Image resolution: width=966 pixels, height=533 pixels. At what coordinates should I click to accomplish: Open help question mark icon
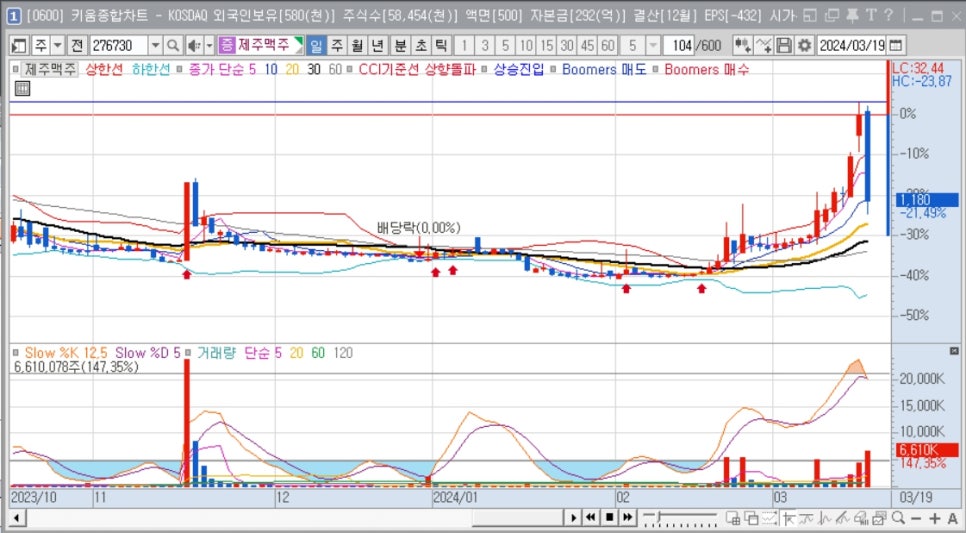click(x=888, y=16)
